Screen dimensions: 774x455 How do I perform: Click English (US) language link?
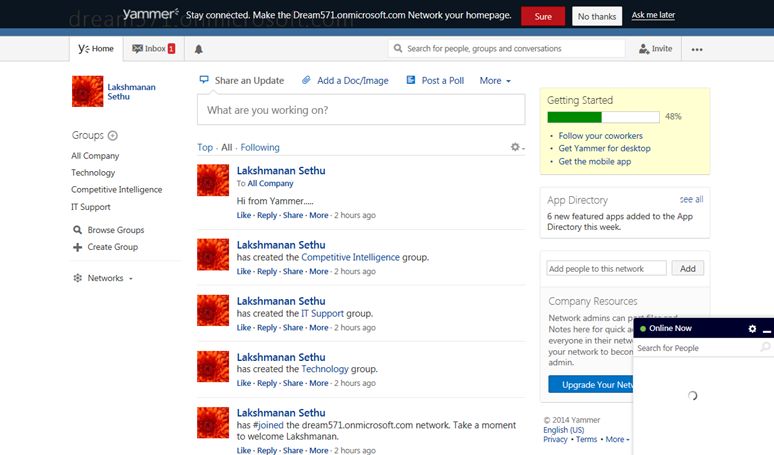click(563, 430)
